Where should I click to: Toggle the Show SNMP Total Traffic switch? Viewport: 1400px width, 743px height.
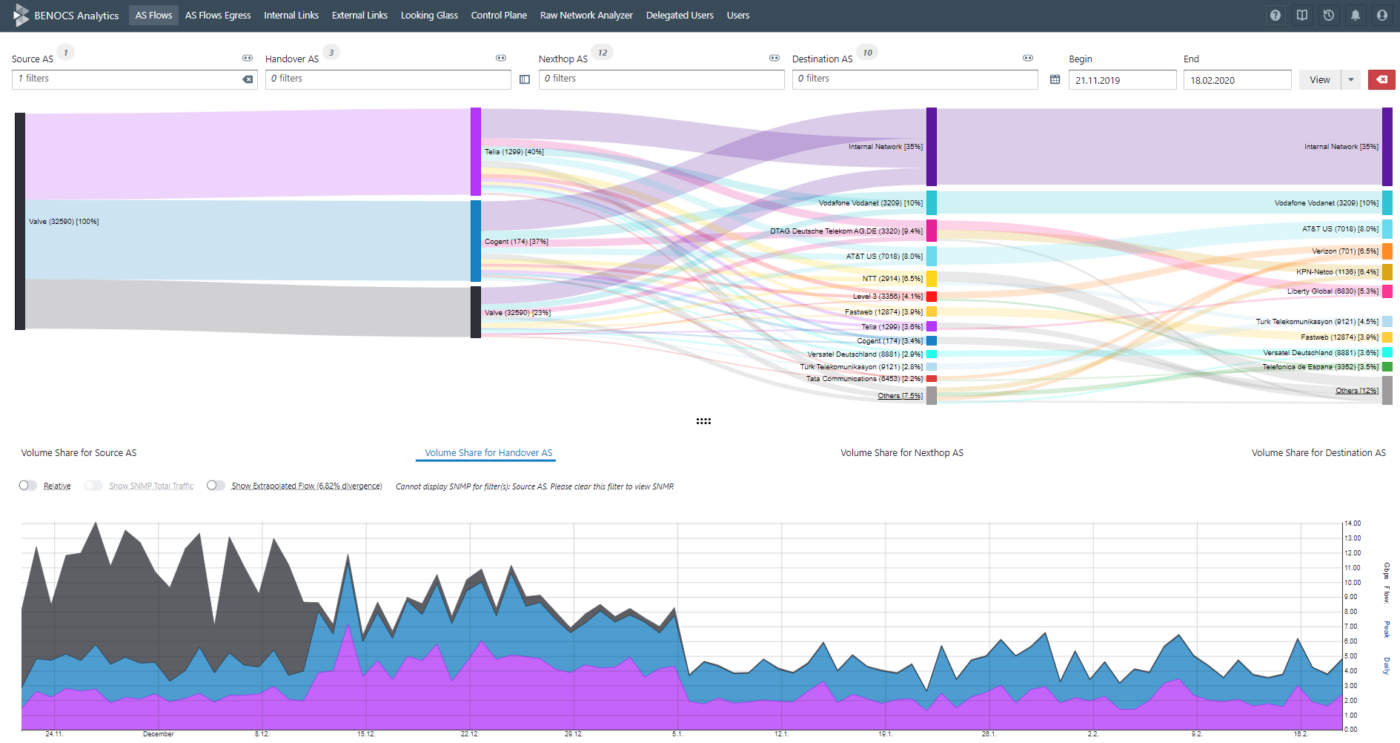[x=94, y=485]
